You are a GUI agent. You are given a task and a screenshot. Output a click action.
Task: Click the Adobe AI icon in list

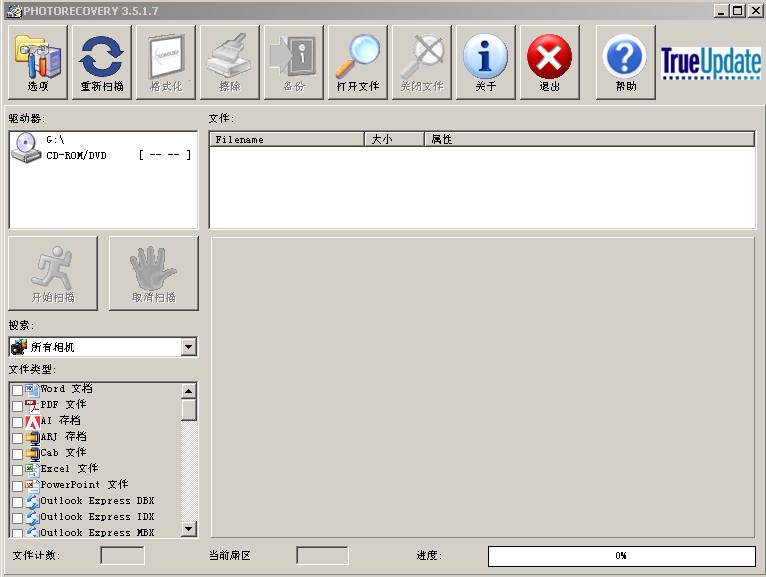[32, 422]
